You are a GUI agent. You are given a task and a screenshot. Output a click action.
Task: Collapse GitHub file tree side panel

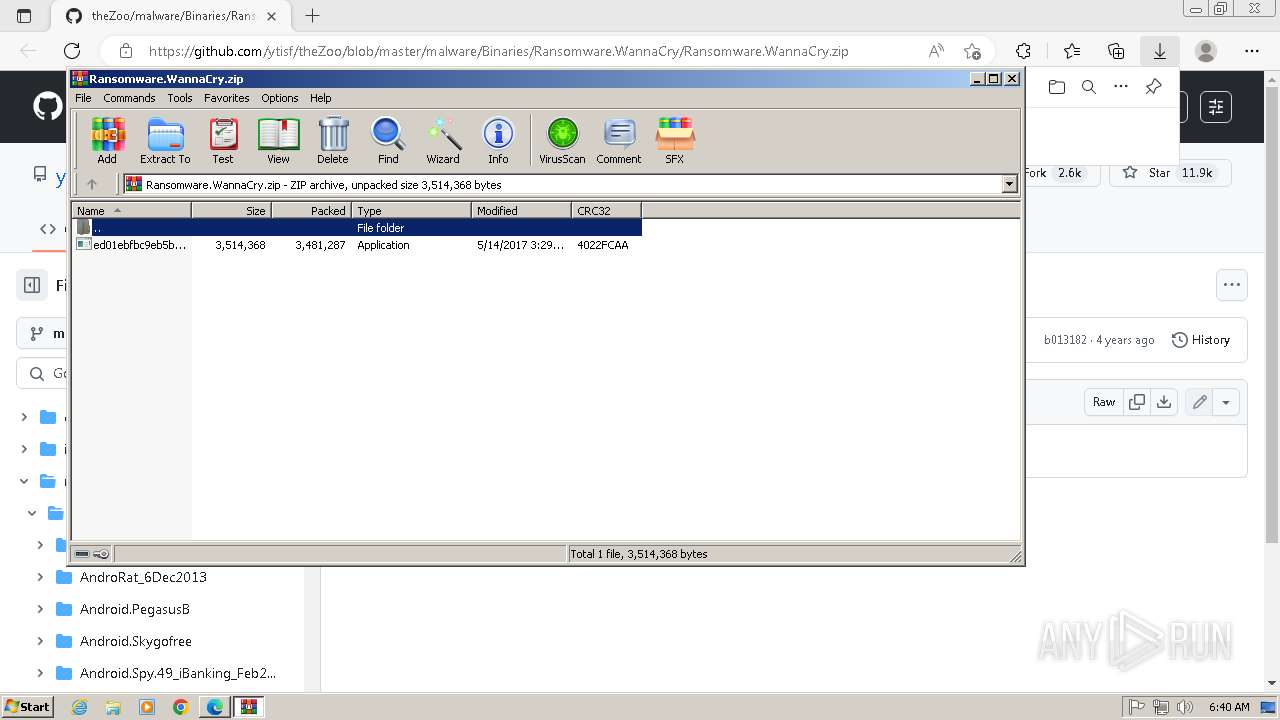(x=32, y=285)
